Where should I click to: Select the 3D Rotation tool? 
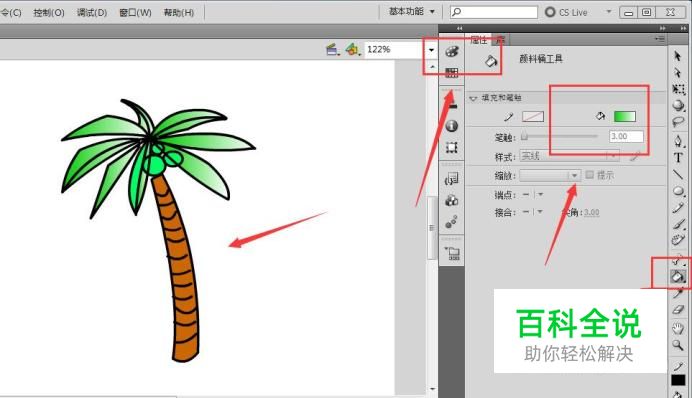point(678,105)
